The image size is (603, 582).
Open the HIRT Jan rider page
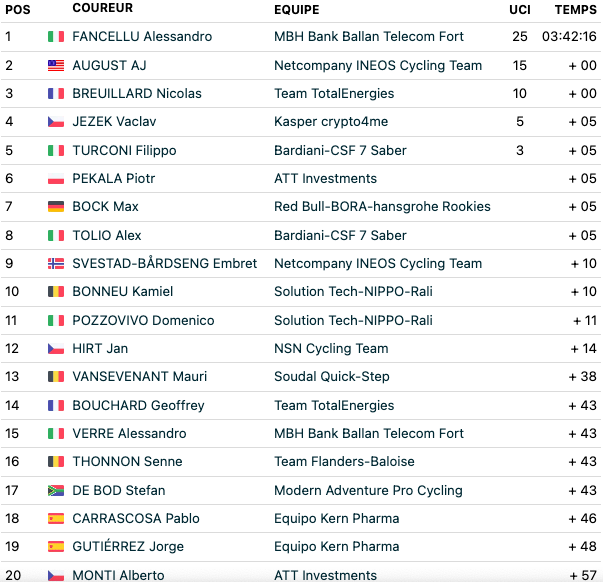coord(100,349)
